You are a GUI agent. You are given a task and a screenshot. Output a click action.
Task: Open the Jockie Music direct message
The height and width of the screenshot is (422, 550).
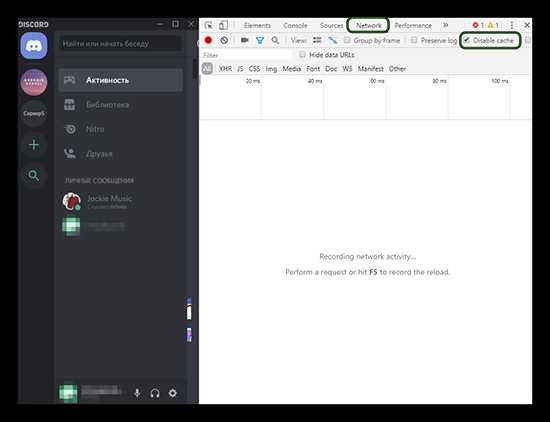(120, 201)
